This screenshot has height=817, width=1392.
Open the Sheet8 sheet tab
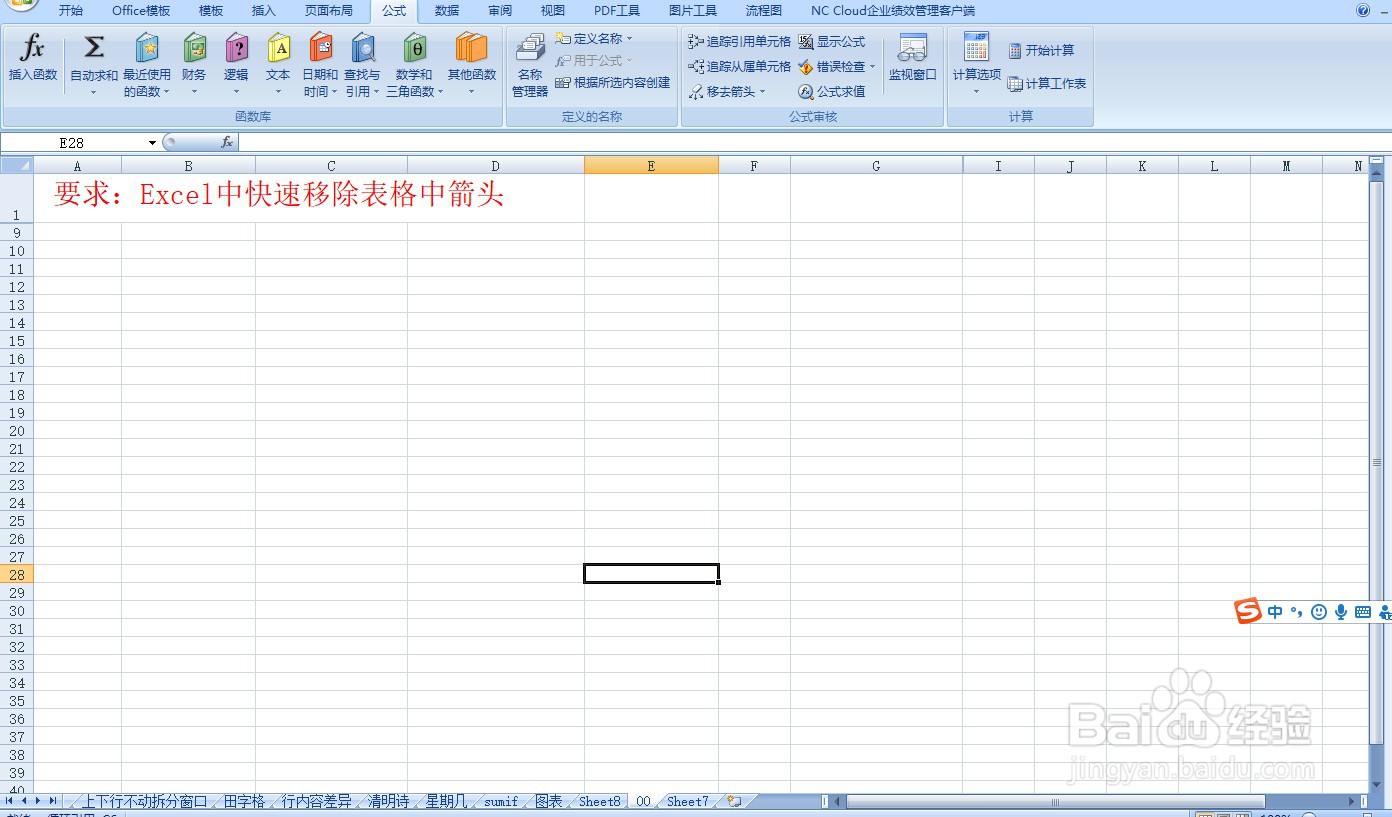pyautogui.click(x=600, y=801)
